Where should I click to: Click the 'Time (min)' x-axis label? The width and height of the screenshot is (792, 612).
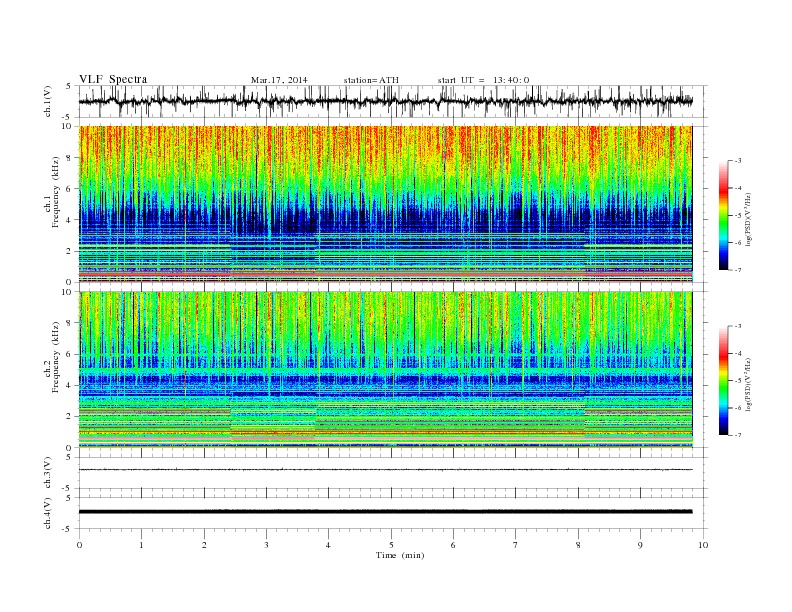pyautogui.click(x=400, y=555)
